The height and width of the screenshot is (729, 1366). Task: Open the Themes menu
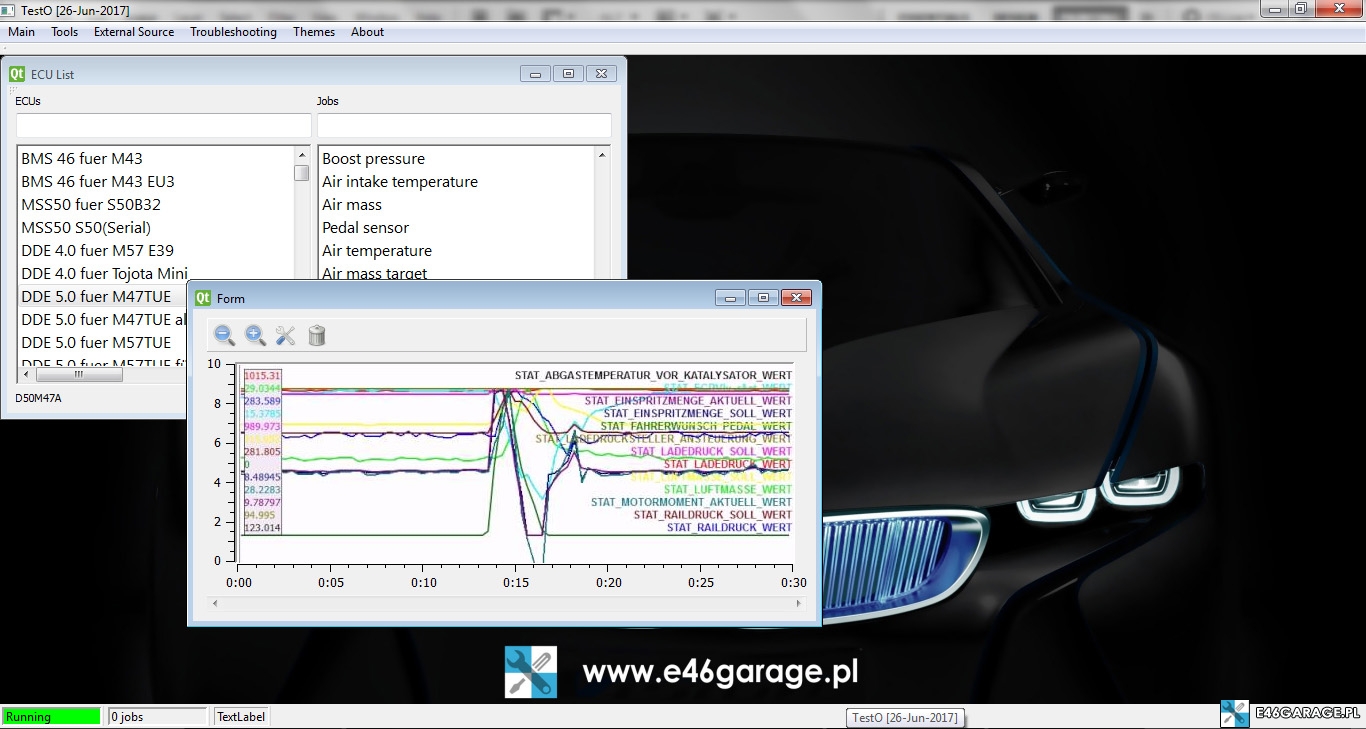314,32
